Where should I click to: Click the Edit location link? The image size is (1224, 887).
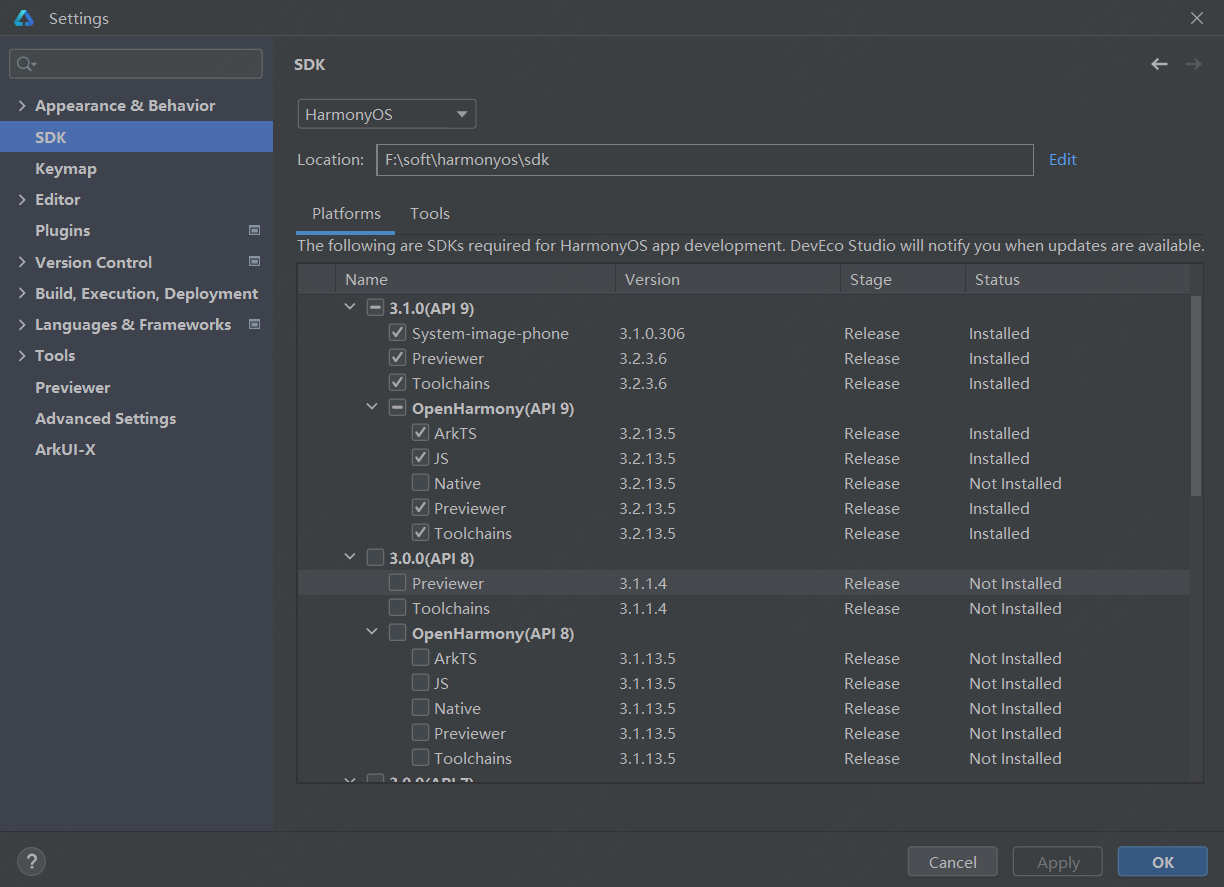point(1062,160)
